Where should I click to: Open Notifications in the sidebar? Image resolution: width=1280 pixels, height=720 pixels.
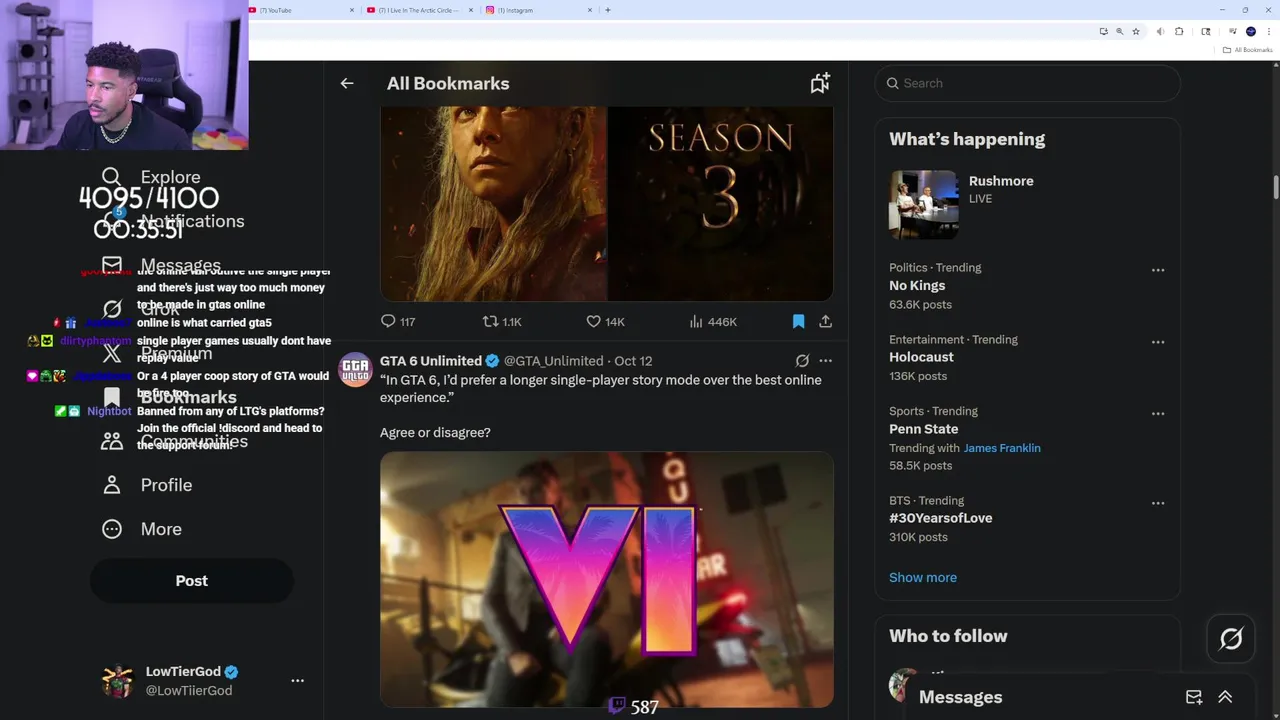coord(173,221)
